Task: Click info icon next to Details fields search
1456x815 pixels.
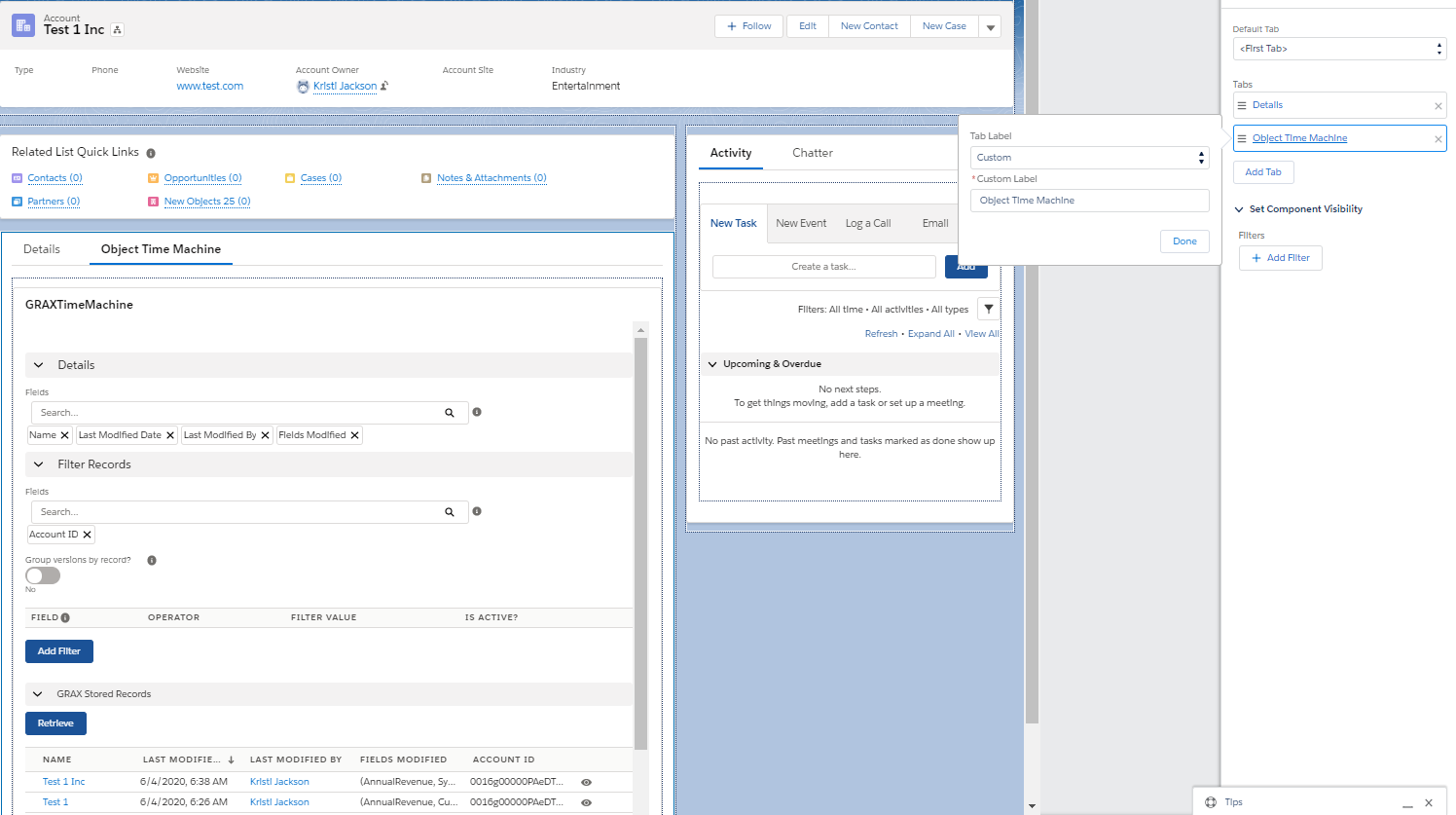Action: click(477, 412)
